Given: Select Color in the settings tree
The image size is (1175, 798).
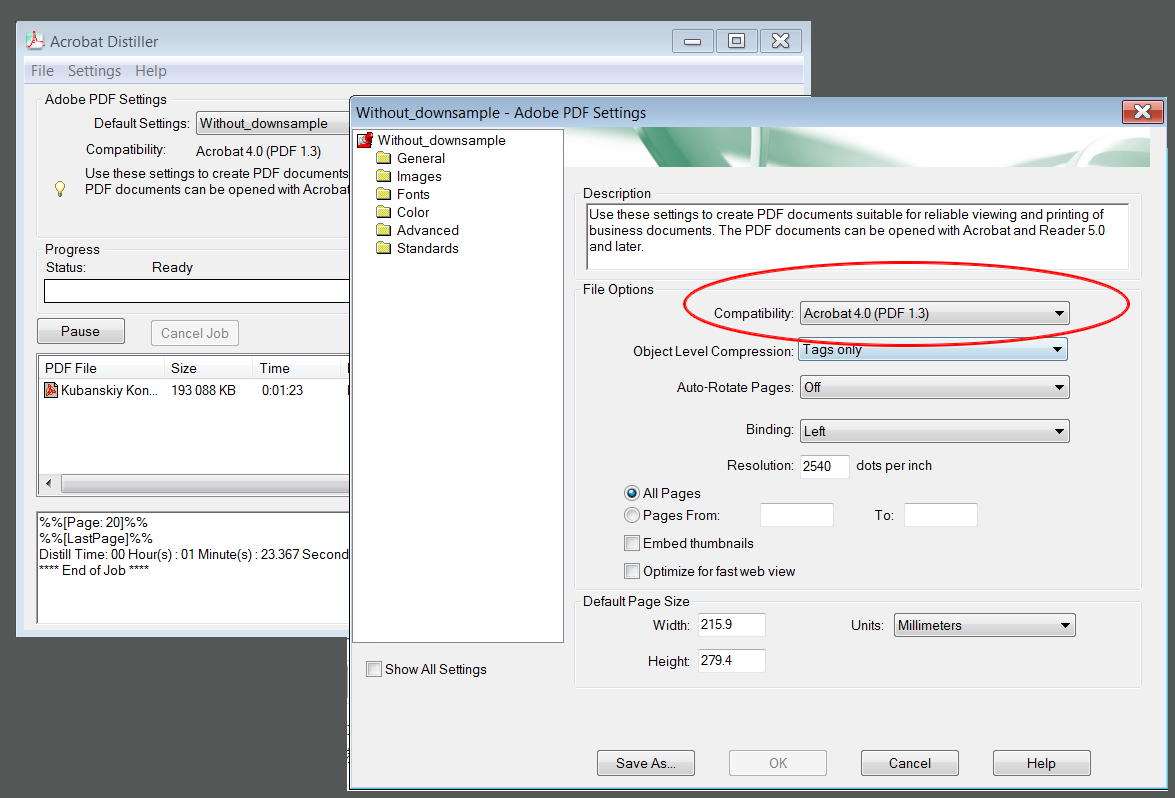Looking at the screenshot, I should [413, 212].
